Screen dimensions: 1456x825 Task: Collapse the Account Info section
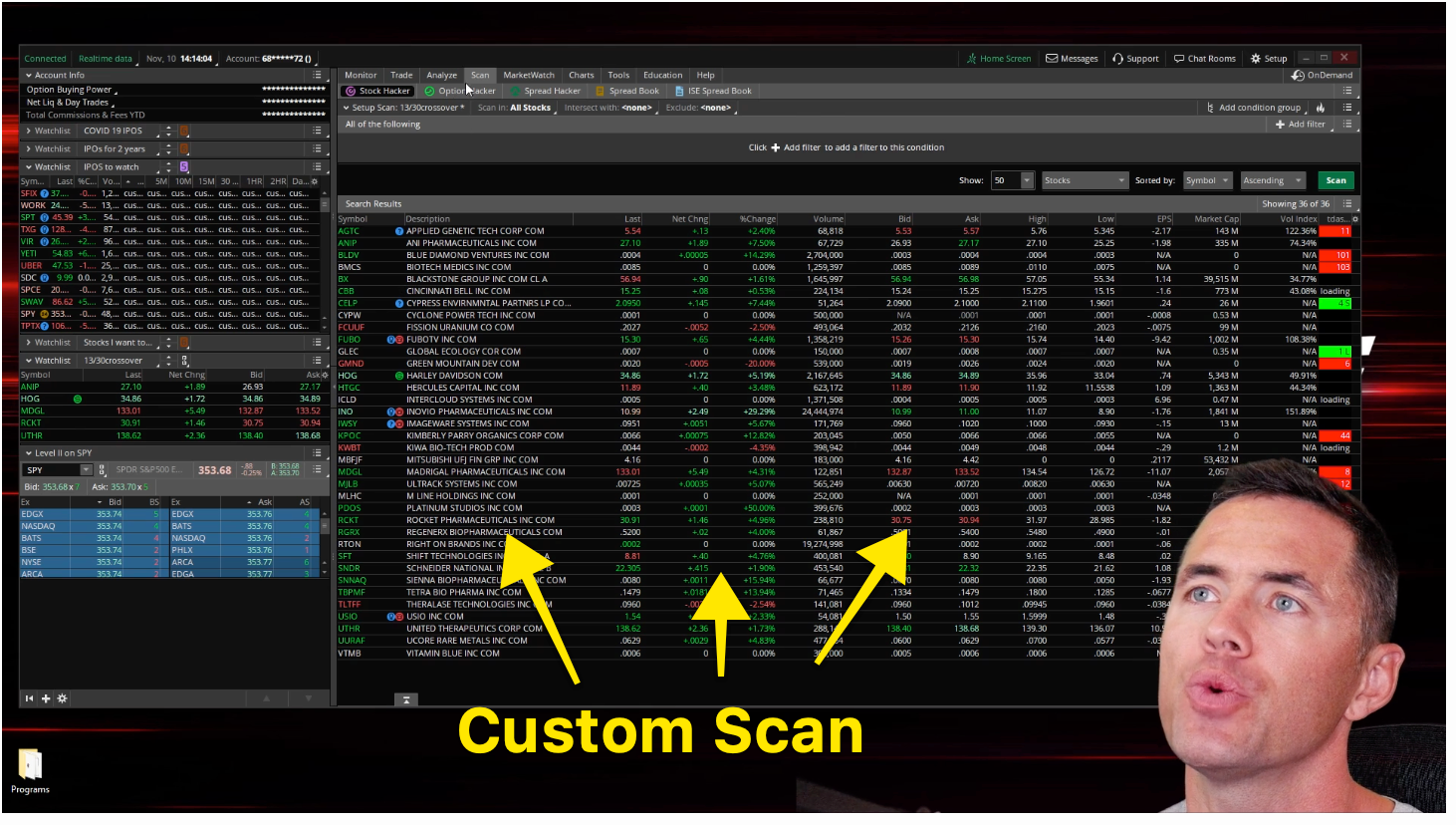pyautogui.click(x=28, y=75)
